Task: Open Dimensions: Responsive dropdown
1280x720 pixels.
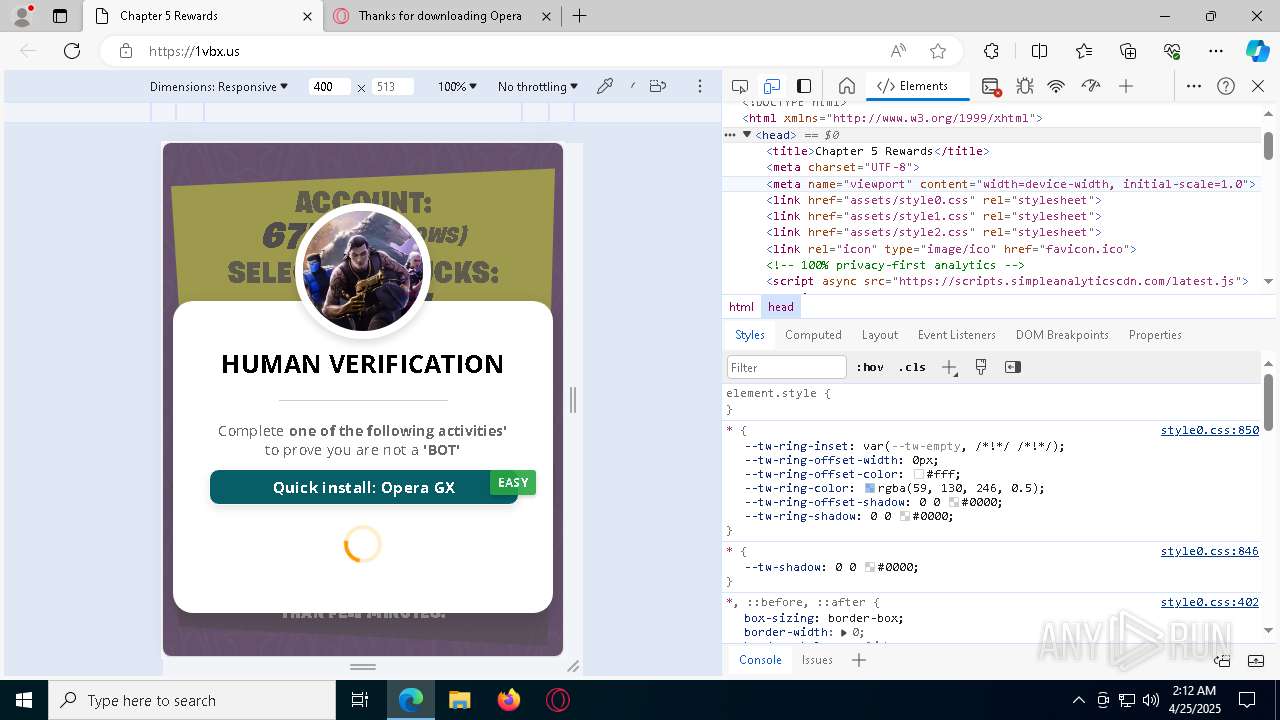Action: (x=218, y=87)
